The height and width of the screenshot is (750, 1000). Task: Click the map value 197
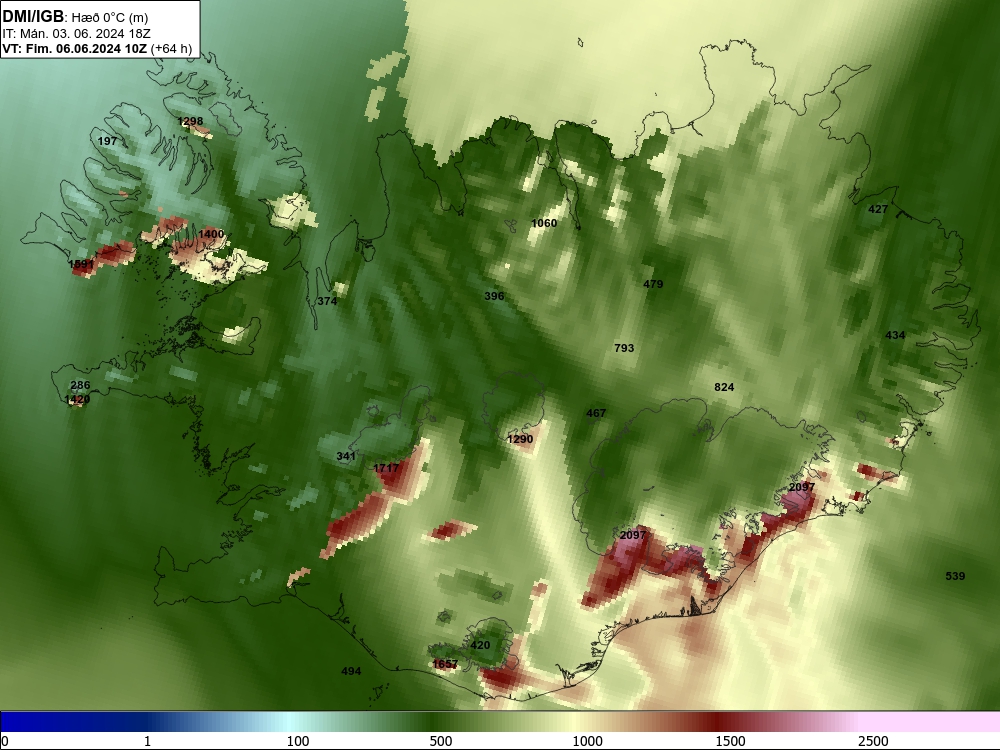(x=107, y=141)
